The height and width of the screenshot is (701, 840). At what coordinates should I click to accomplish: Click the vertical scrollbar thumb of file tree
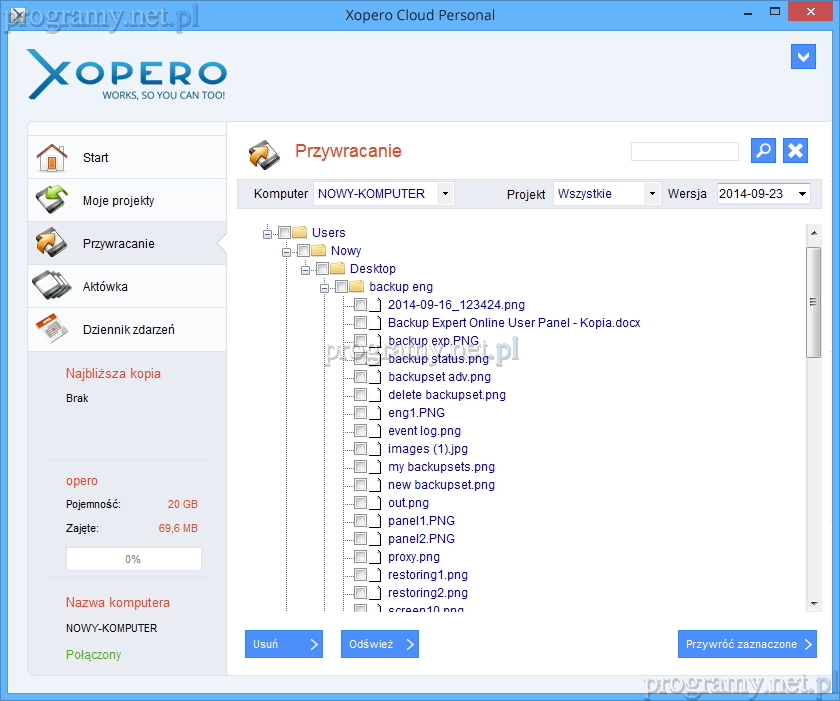click(813, 300)
